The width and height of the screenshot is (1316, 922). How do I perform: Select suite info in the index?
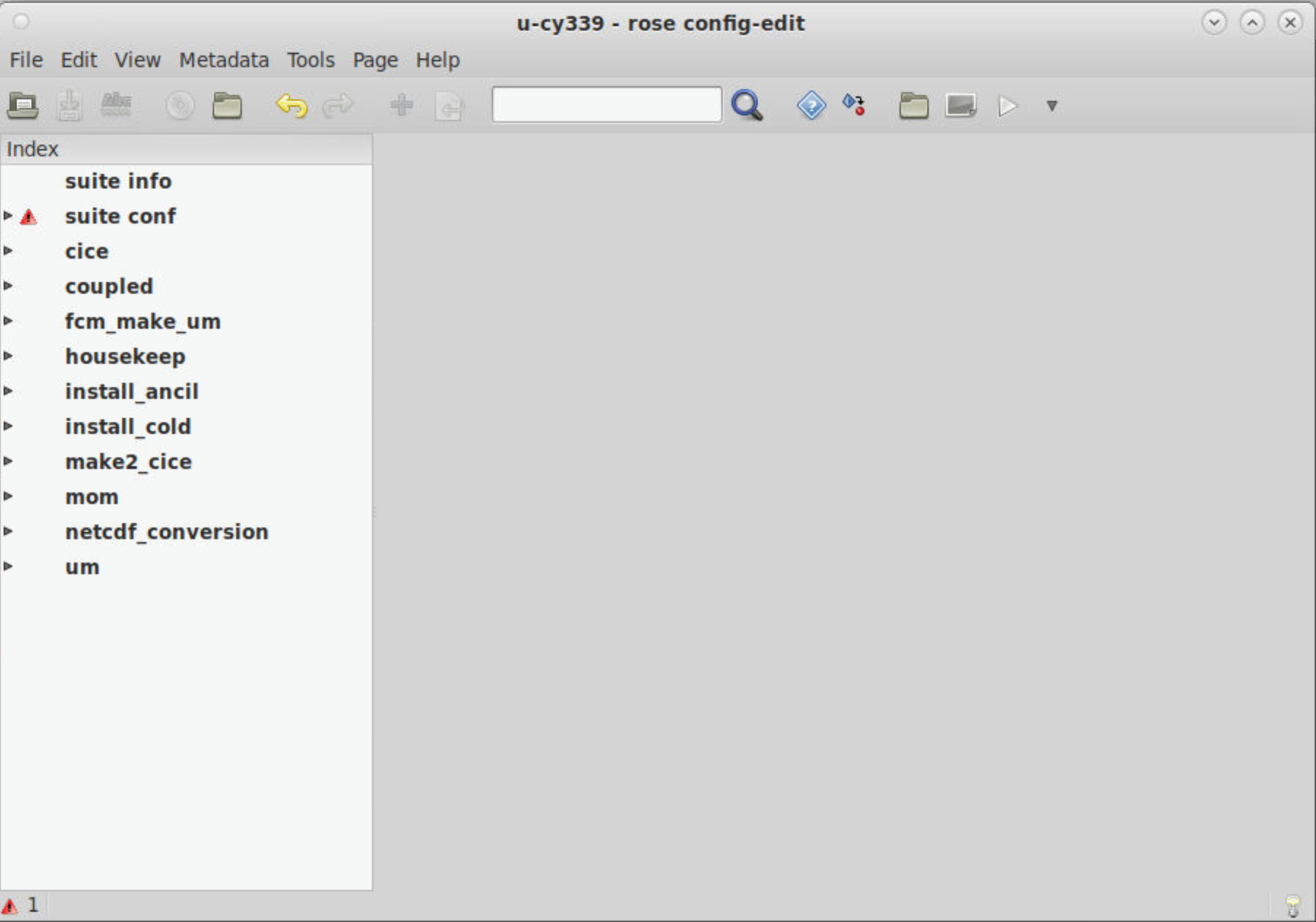118,181
